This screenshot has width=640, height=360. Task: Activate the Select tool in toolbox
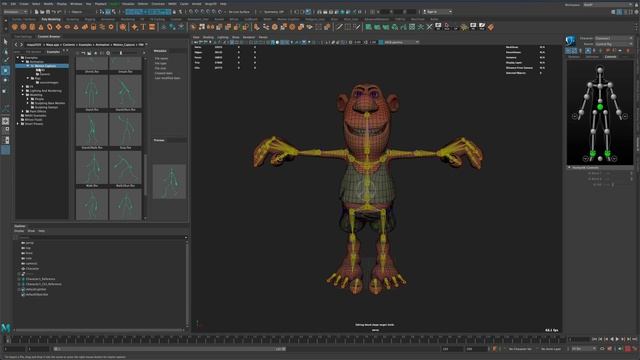6,42
